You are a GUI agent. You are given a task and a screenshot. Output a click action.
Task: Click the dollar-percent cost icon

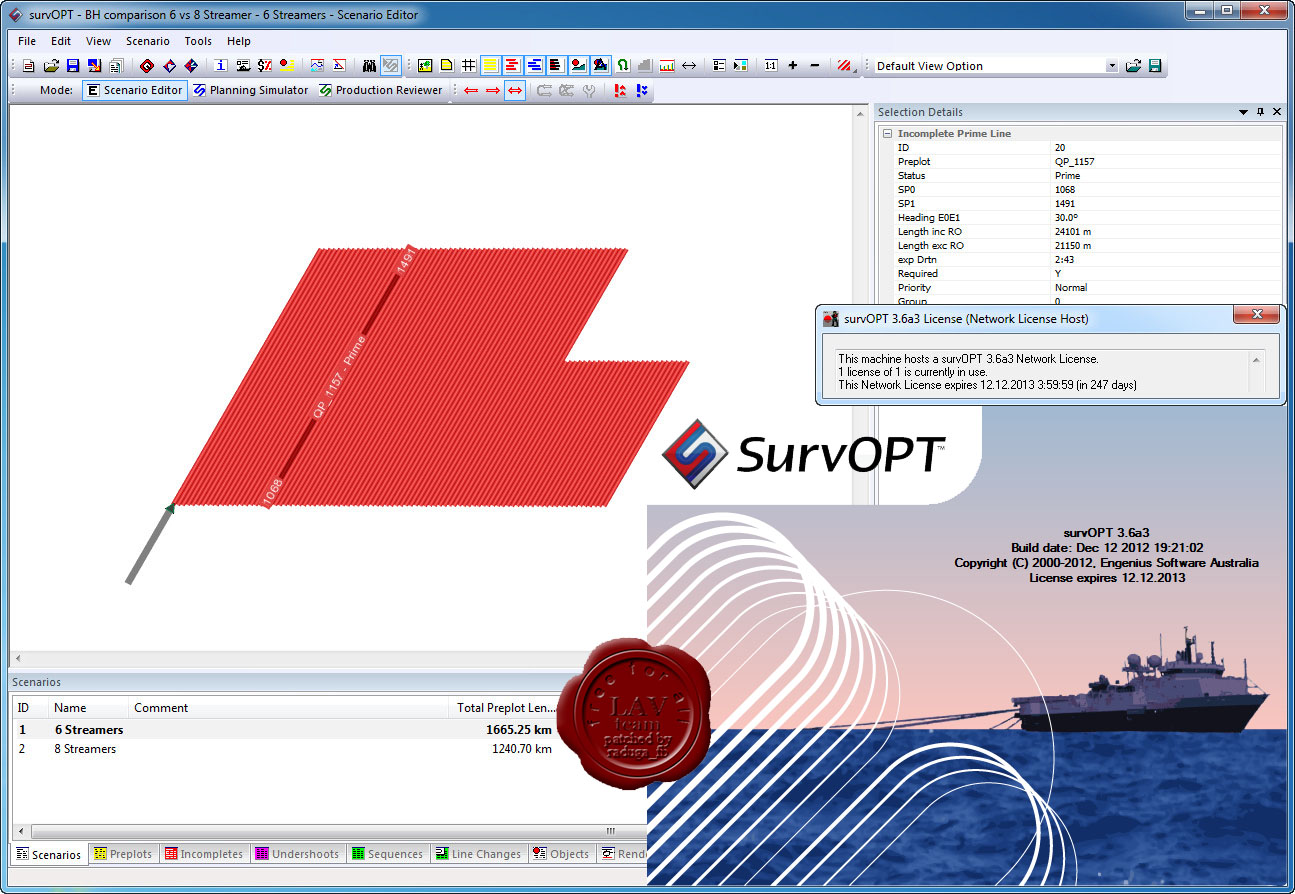tap(265, 66)
